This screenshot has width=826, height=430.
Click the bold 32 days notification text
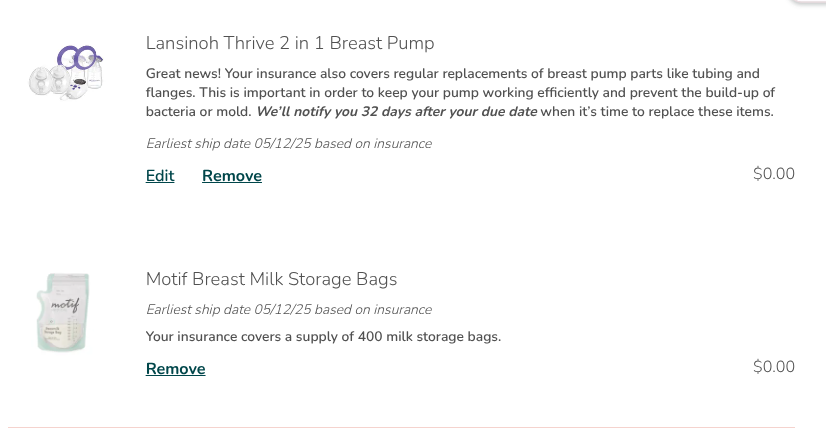coord(397,112)
